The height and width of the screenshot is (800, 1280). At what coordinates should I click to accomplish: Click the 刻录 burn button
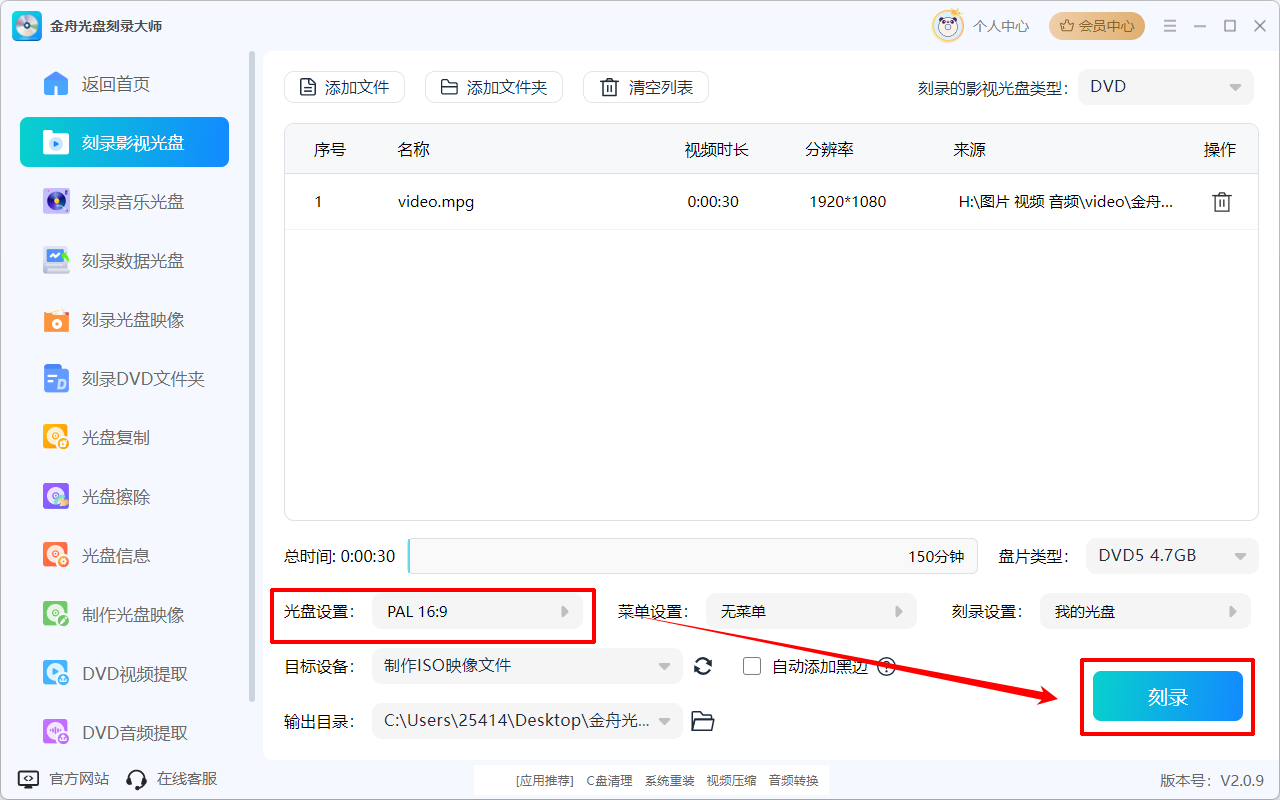(1167, 697)
